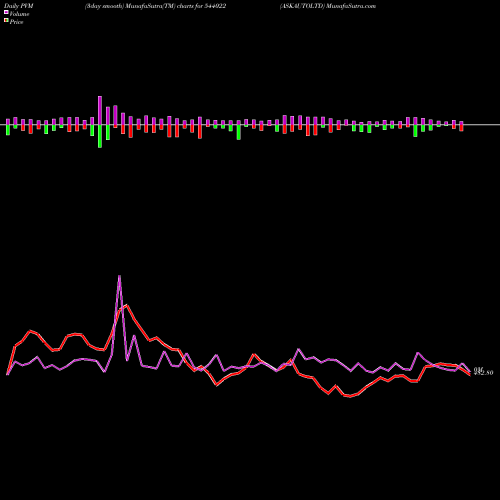Click the tallest magenta volume bar
Screen dimensions: 500x500
click(x=100, y=111)
